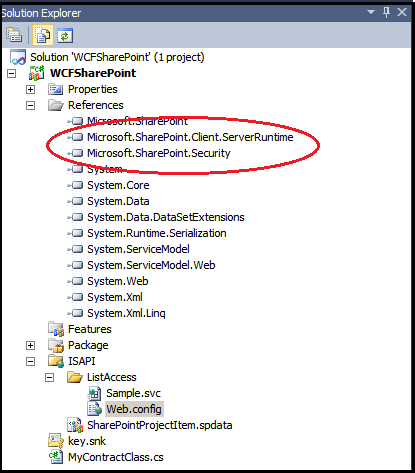Select the ListAccess label
Screen dimensions: 415x473
pyautogui.click(x=112, y=377)
